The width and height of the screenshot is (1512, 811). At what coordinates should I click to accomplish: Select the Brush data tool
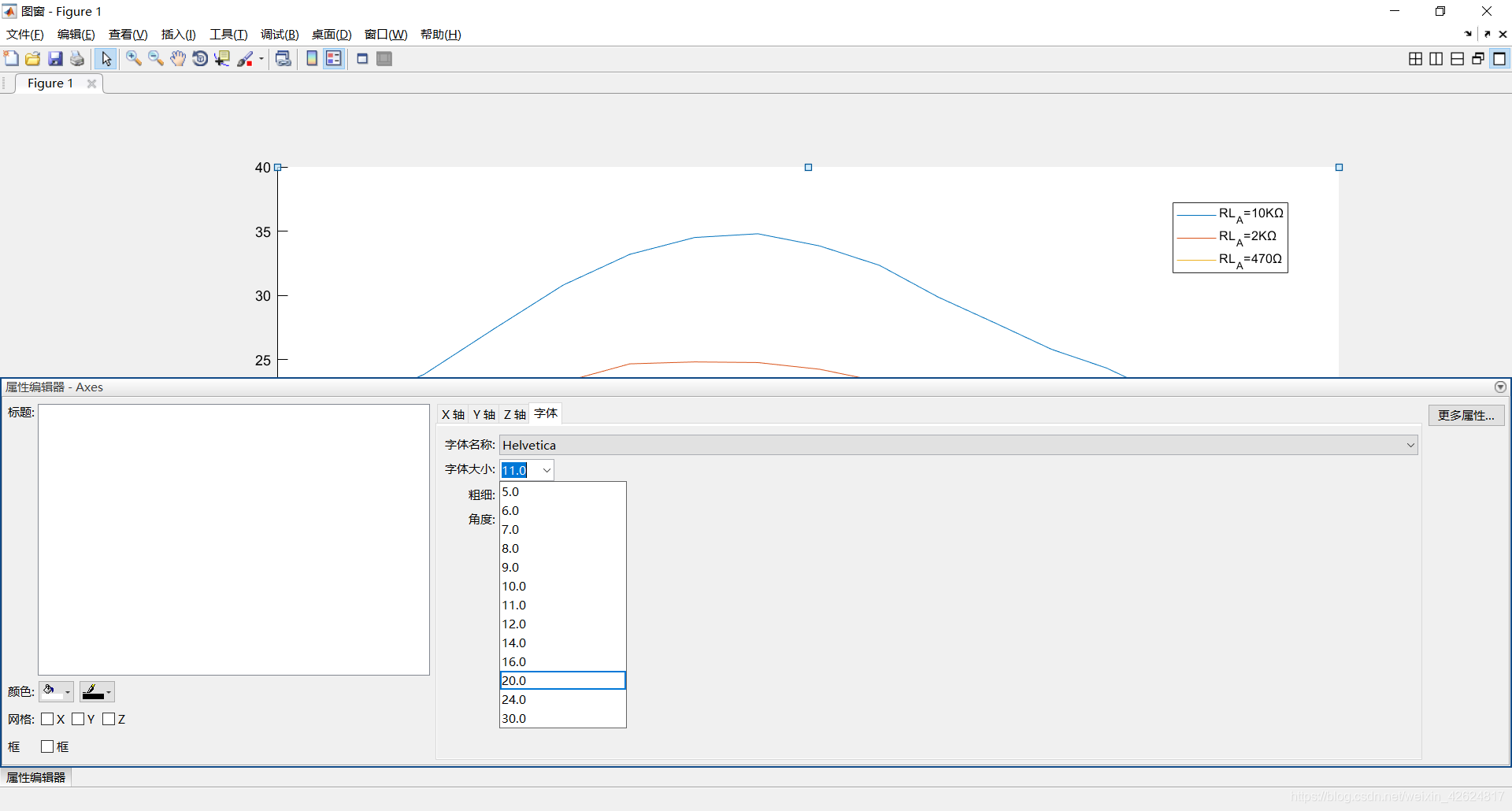click(245, 58)
